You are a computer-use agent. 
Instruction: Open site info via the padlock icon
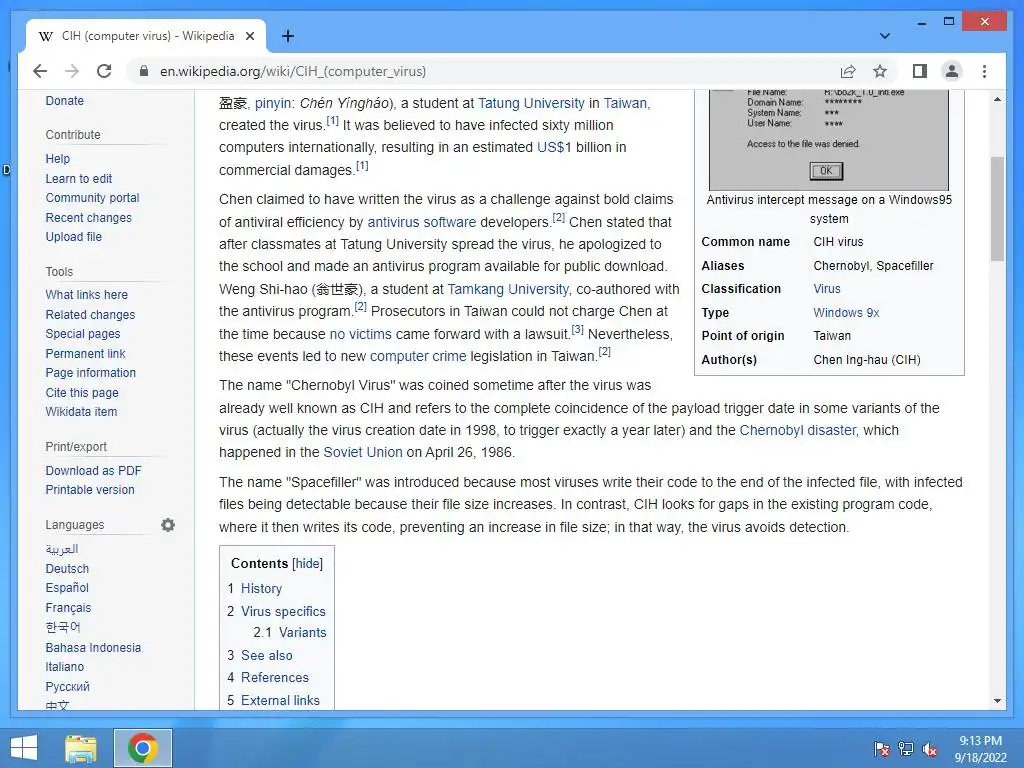click(144, 71)
